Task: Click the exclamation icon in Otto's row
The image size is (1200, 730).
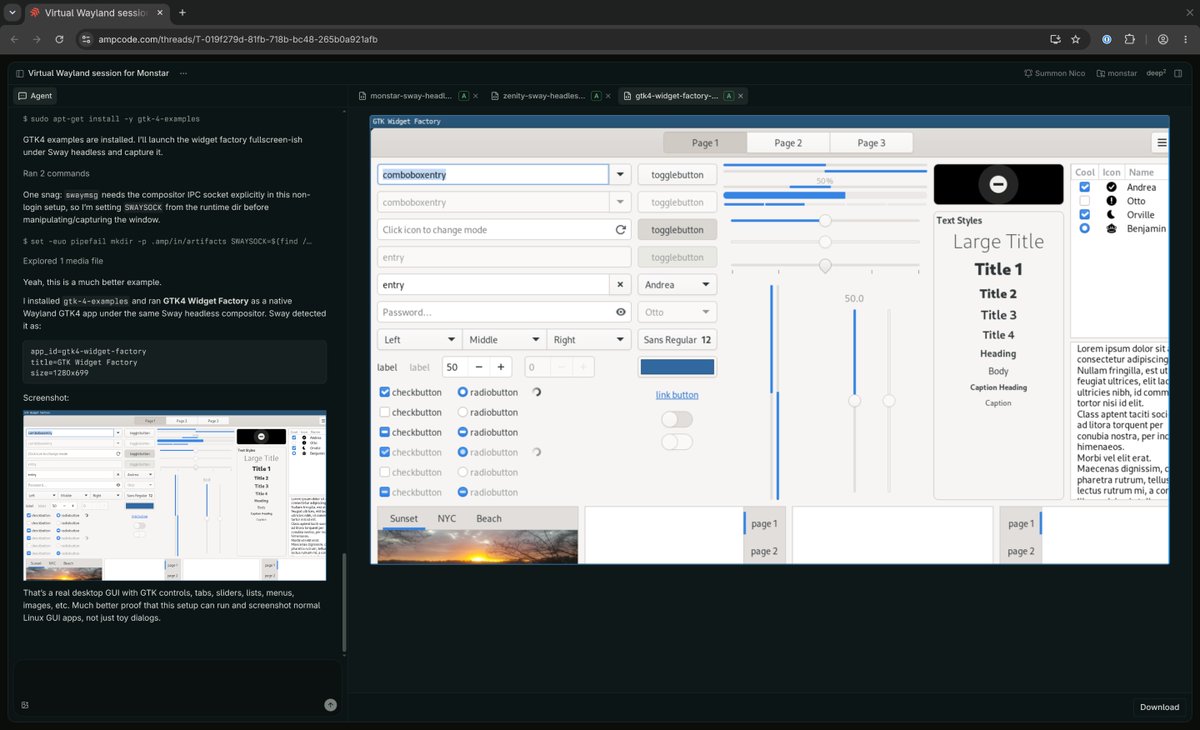Action: click(1111, 201)
